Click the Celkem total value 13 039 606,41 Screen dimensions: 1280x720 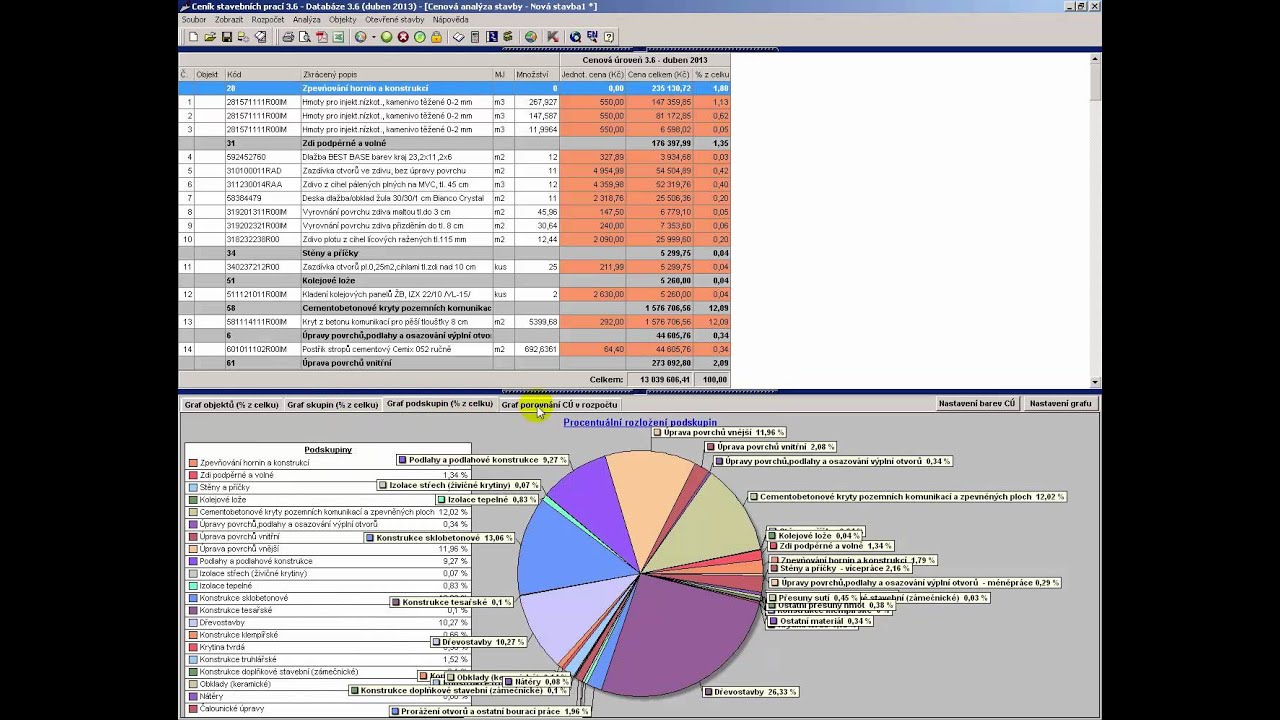(659, 380)
